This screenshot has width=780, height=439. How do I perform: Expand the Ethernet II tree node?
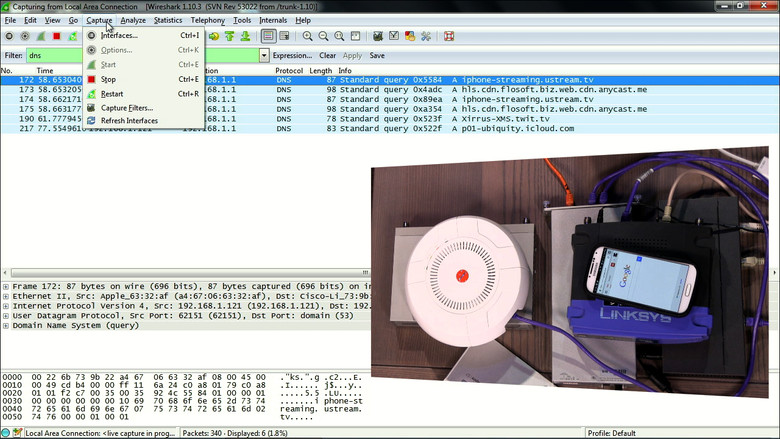(x=5, y=296)
